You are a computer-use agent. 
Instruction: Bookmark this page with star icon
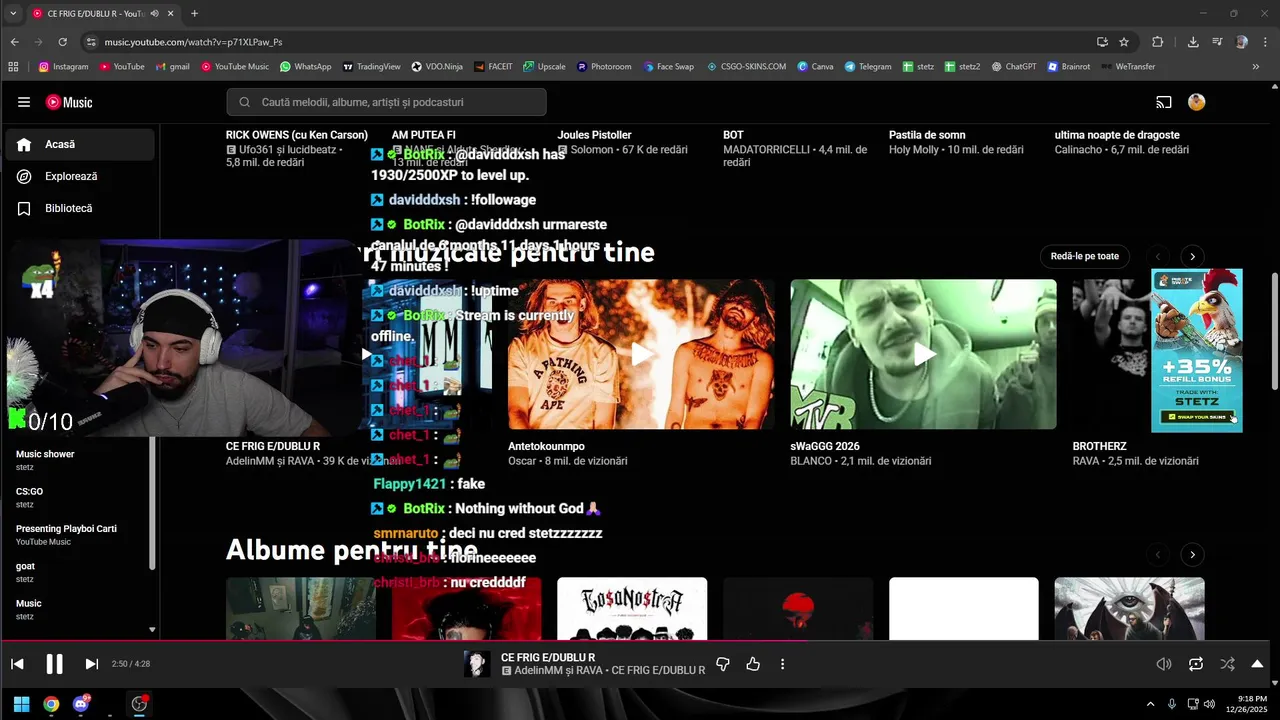pos(1124,42)
